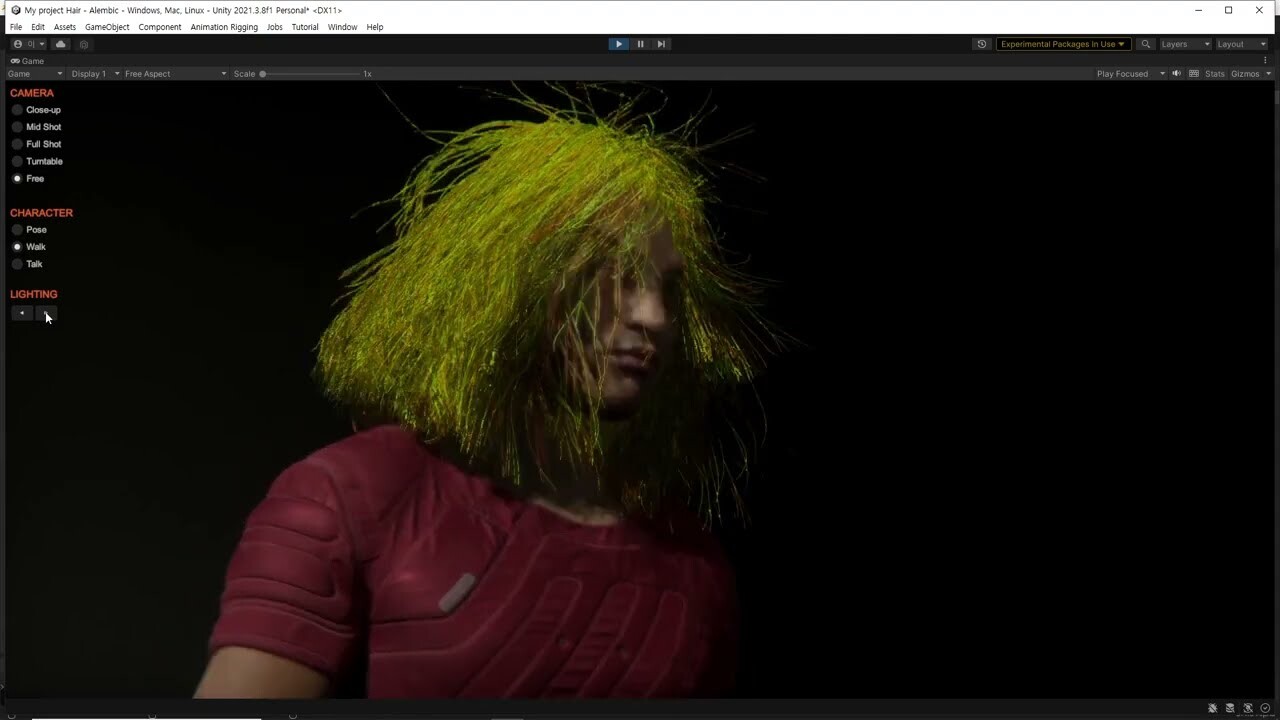
Task: Adjust the Scale slider
Action: [x=263, y=73]
